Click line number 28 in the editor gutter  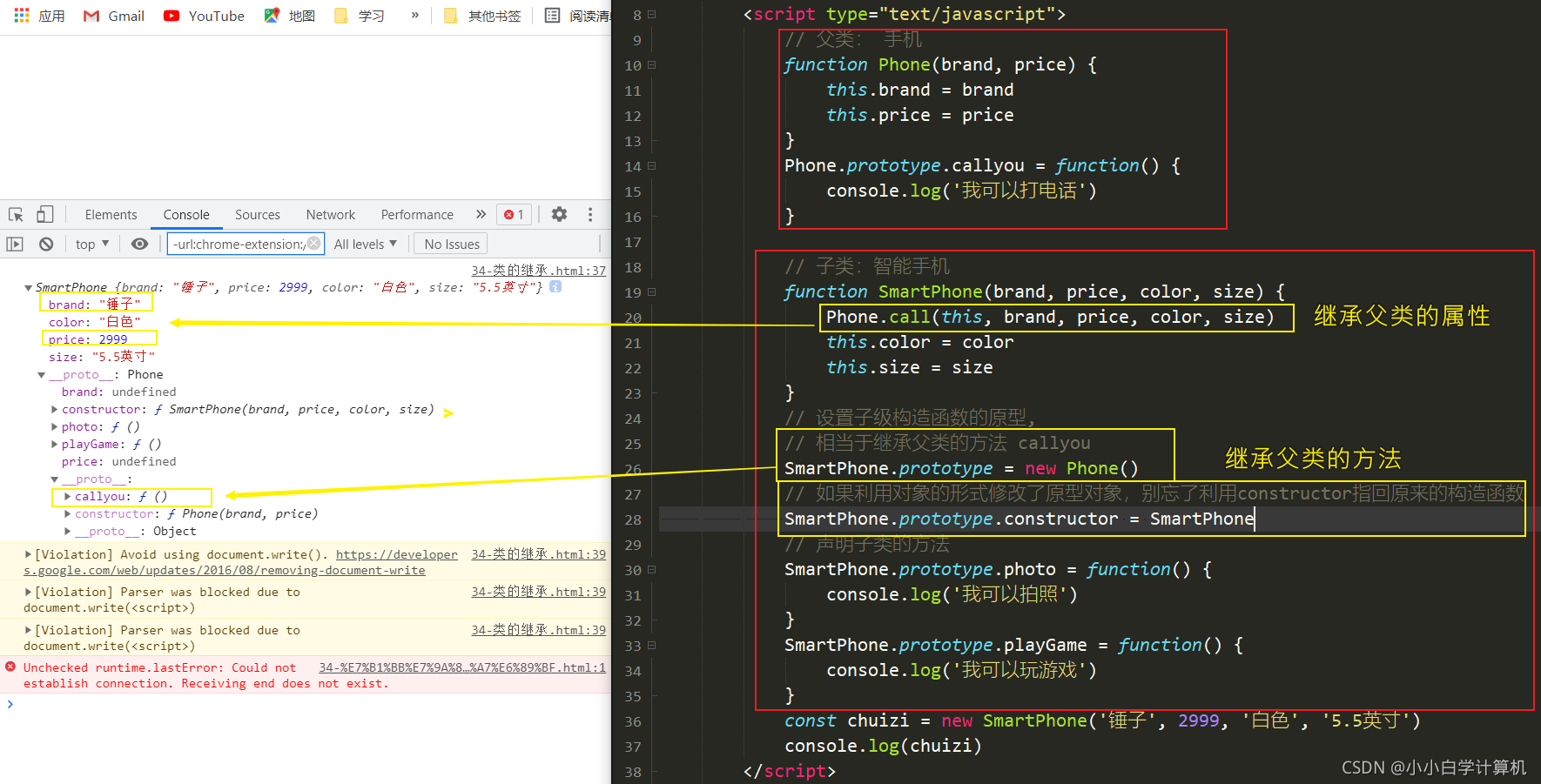pyautogui.click(x=633, y=519)
